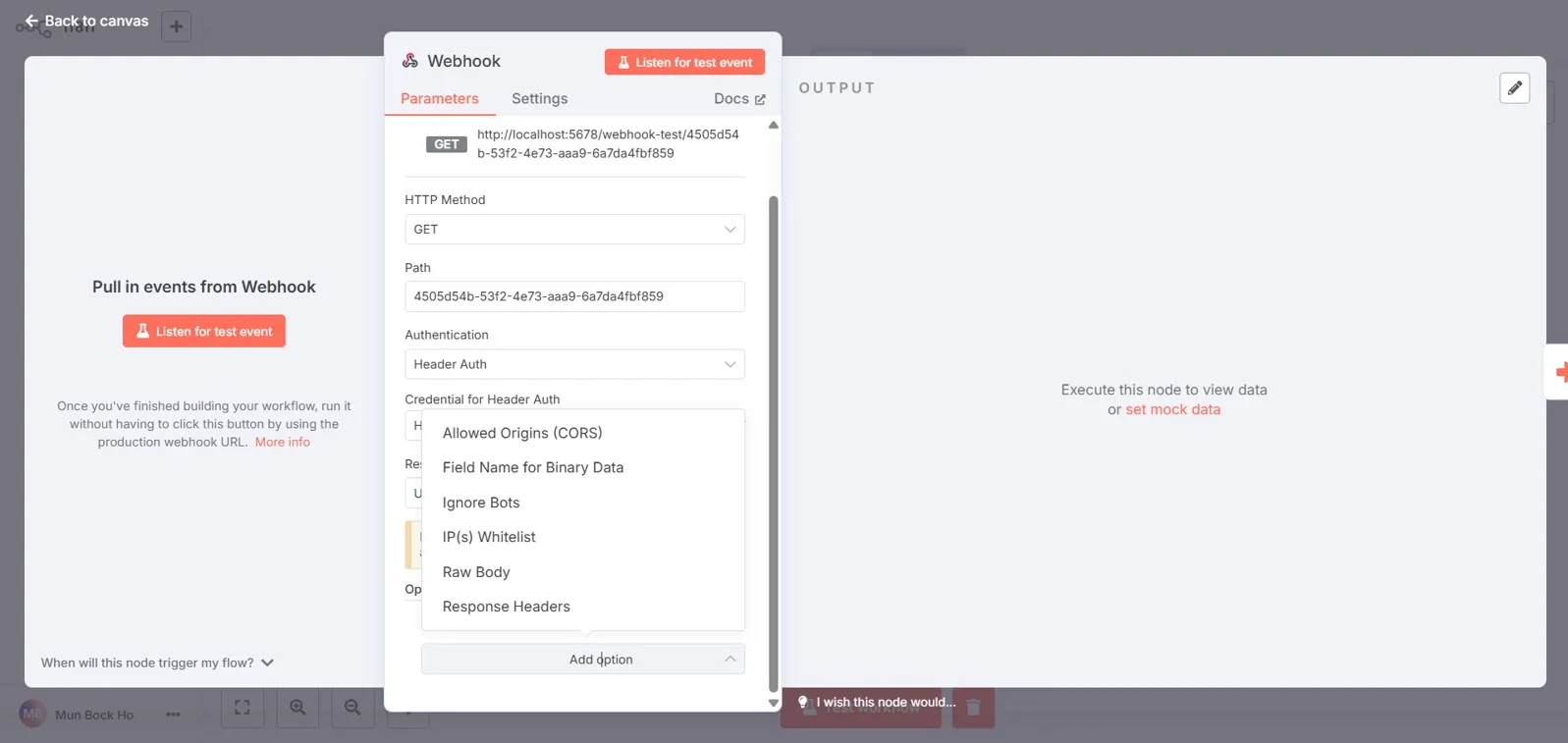
Task: Click the Mun Bock Ho user avatar
Action: [x=32, y=714]
